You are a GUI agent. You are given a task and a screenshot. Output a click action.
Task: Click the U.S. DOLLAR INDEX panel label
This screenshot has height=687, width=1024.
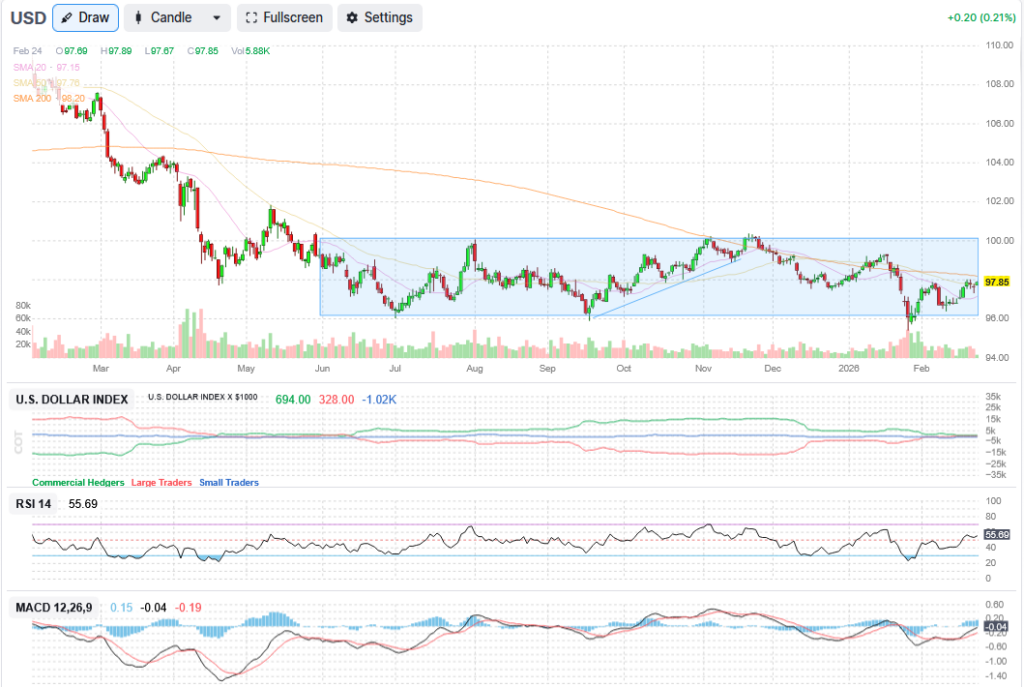[72, 399]
